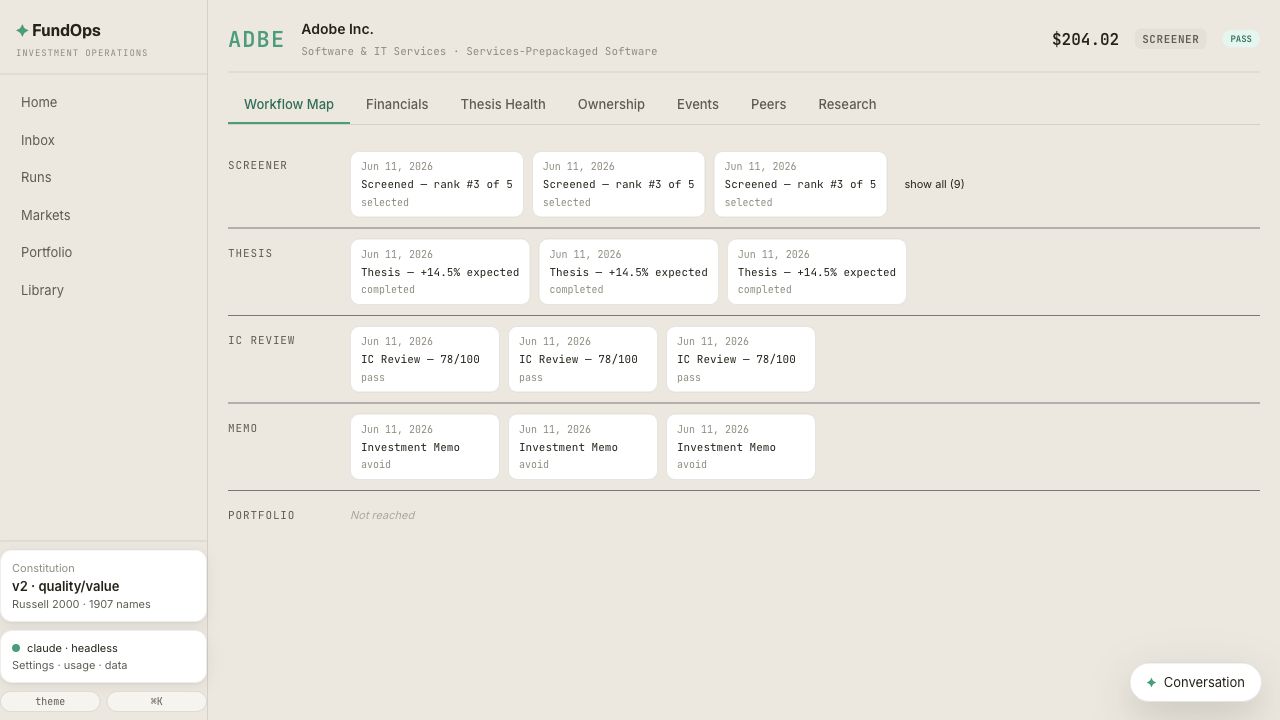Open the Home page in sidebar

coord(39,103)
